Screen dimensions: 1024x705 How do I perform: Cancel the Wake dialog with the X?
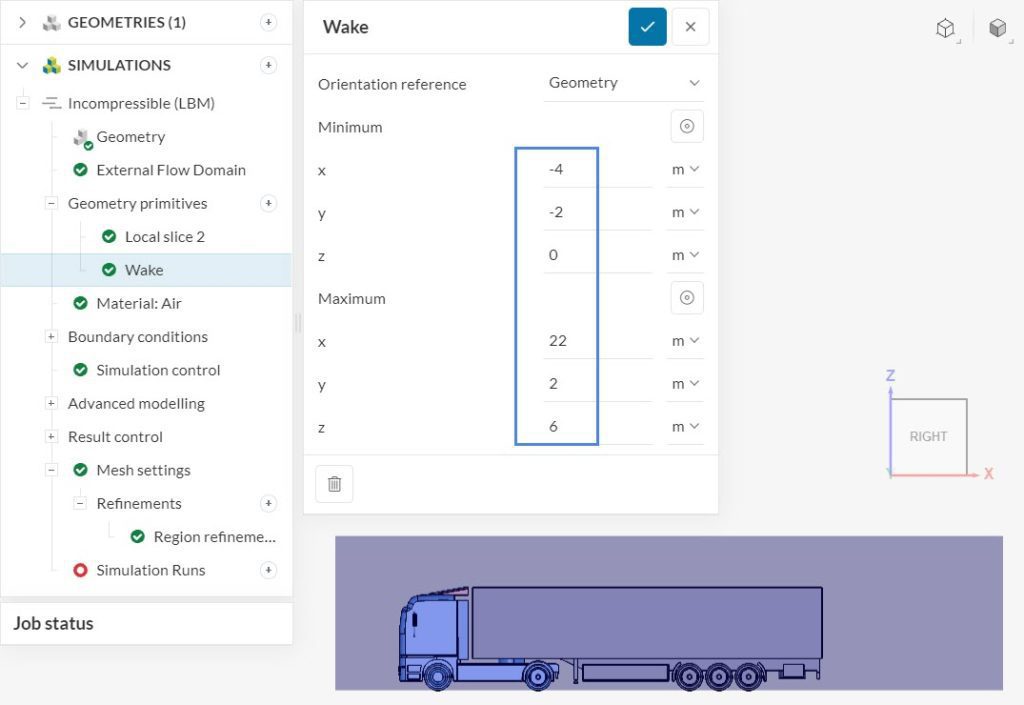690,27
